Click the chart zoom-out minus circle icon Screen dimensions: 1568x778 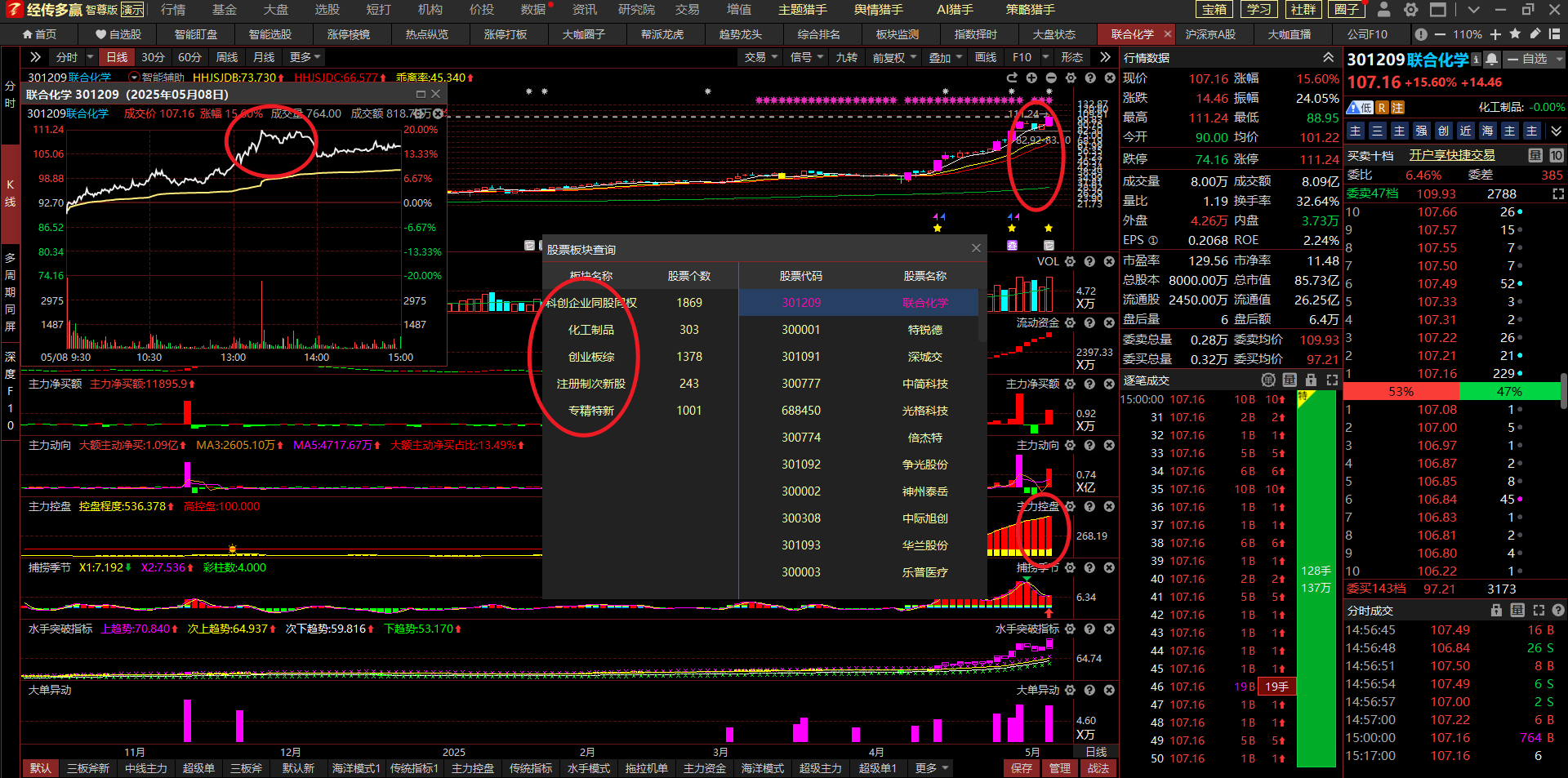pos(1051,78)
